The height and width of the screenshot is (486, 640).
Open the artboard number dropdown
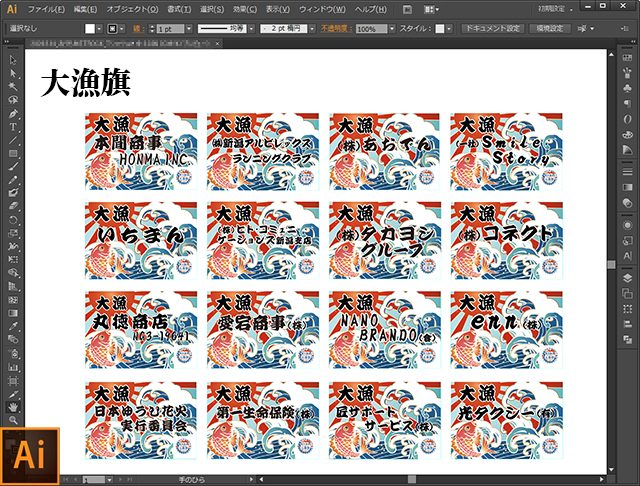(109, 479)
